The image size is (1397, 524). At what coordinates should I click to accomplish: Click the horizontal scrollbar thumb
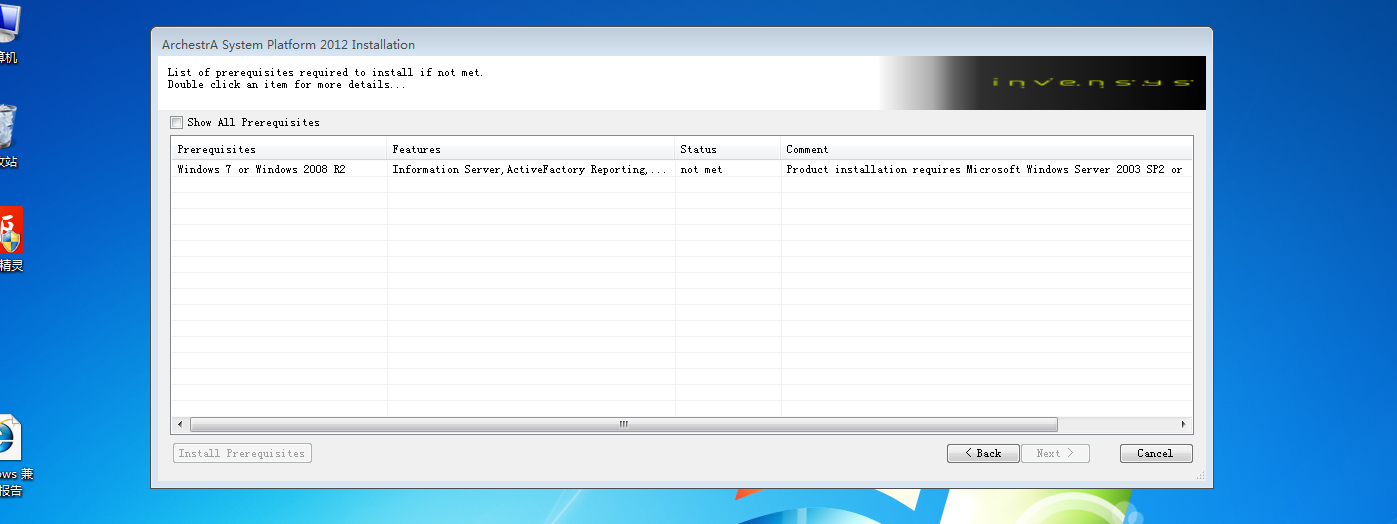[624, 424]
